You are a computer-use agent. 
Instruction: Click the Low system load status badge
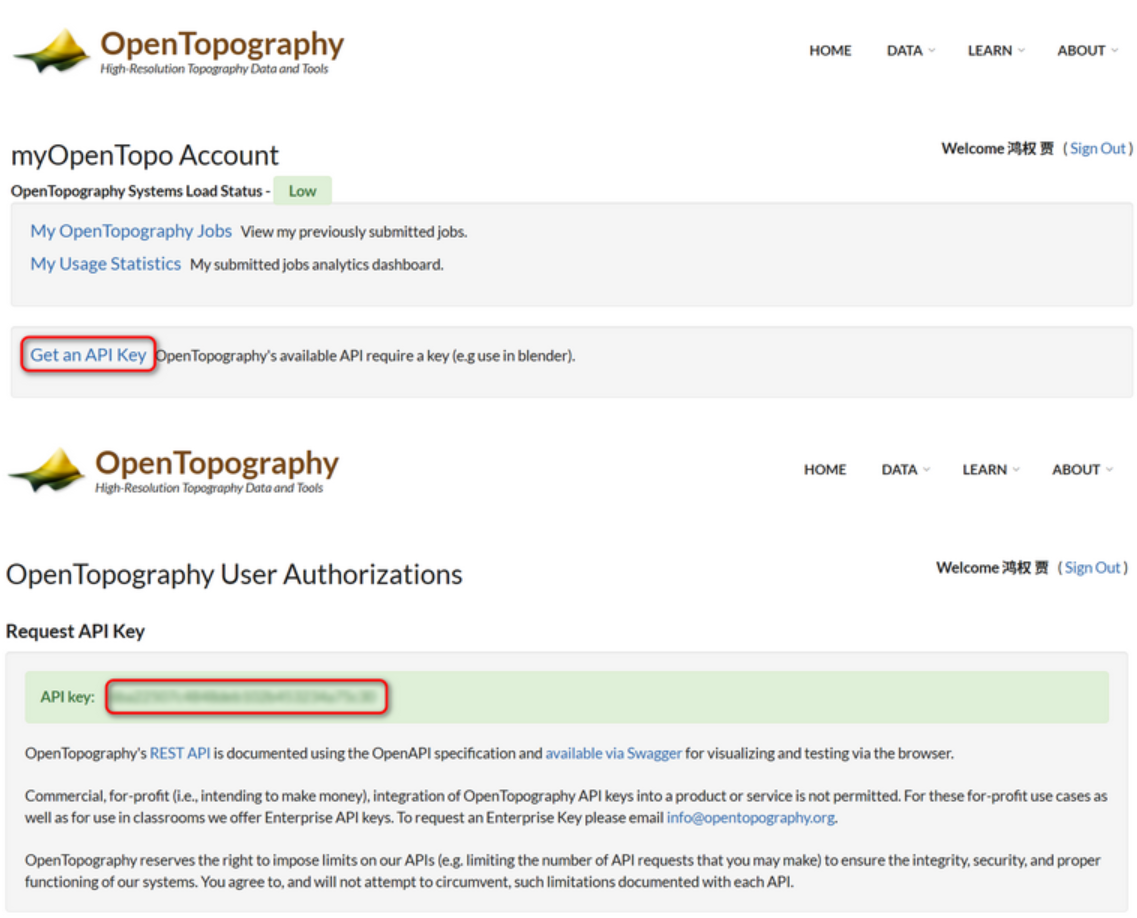(x=302, y=191)
